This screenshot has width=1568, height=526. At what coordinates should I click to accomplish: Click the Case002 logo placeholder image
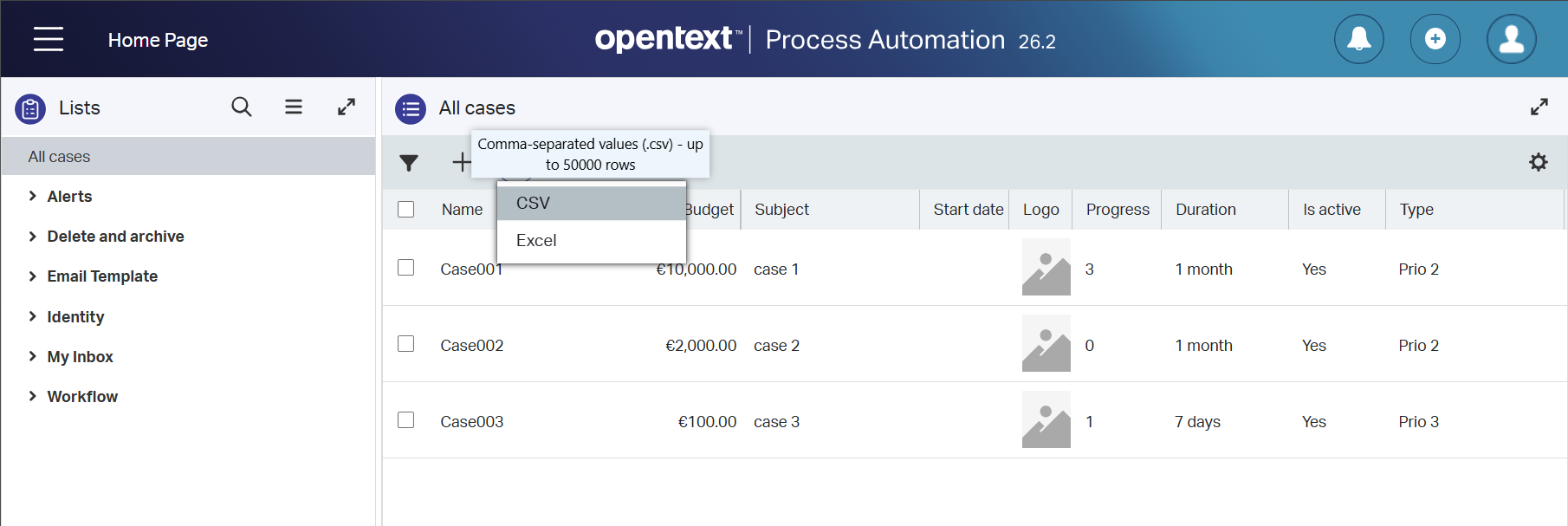[x=1046, y=344]
